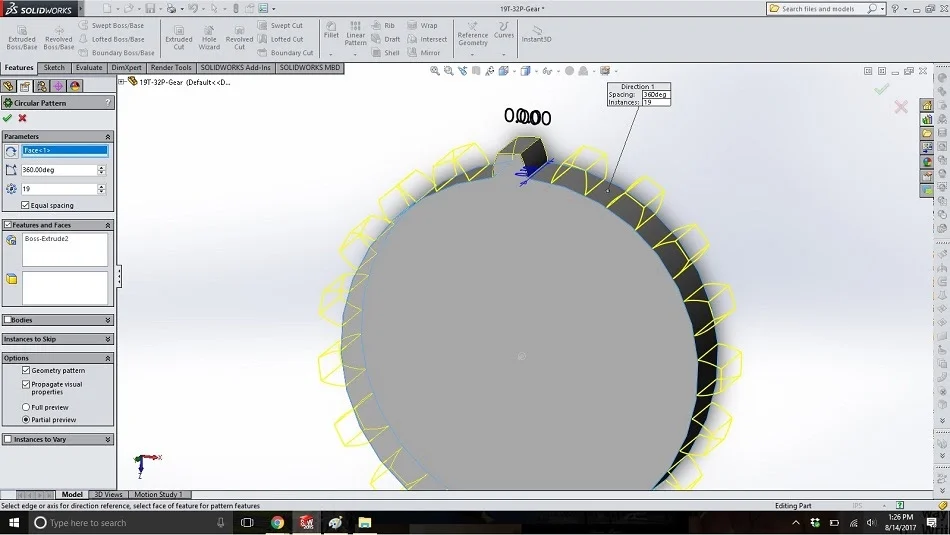Image resolution: width=950 pixels, height=535 pixels.
Task: Open the Curves dropdown arrow
Action: click(x=503, y=55)
